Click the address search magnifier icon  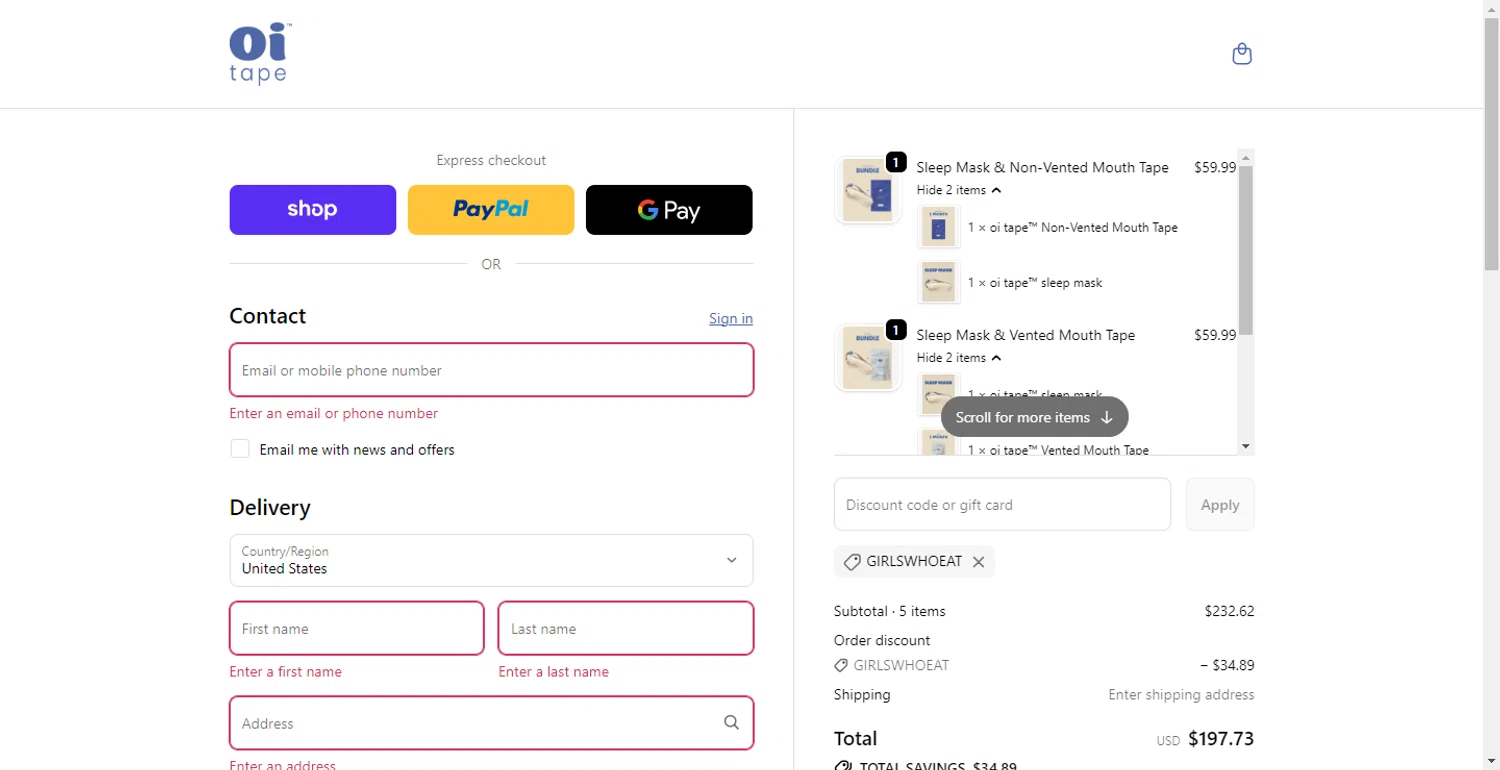(x=731, y=723)
